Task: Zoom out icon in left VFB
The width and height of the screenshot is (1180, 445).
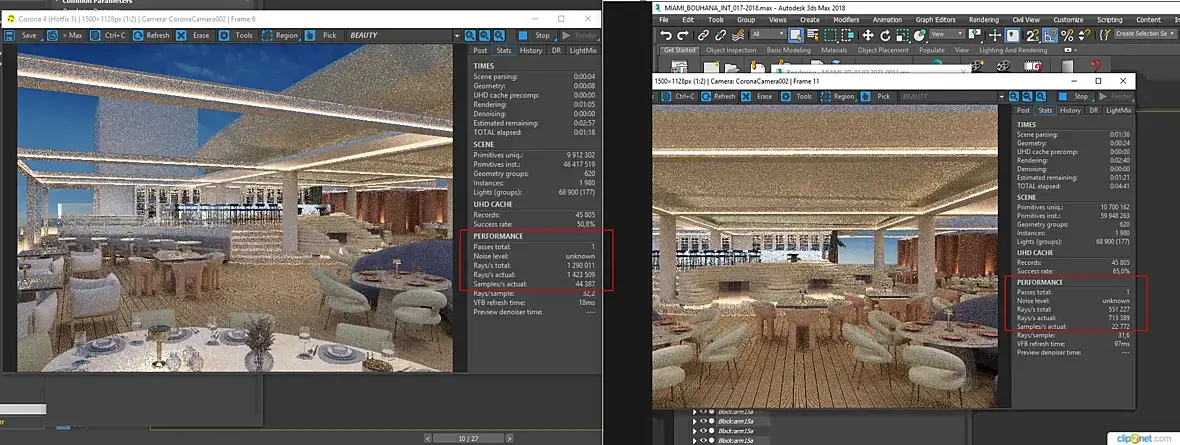Action: (x=484, y=35)
